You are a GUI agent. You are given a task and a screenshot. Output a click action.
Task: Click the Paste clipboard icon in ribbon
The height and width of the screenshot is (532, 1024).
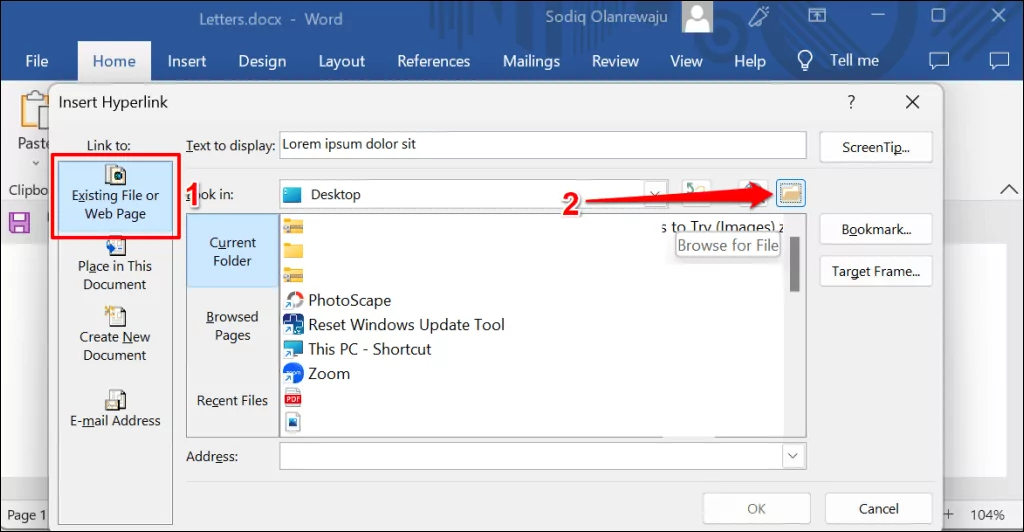point(34,110)
